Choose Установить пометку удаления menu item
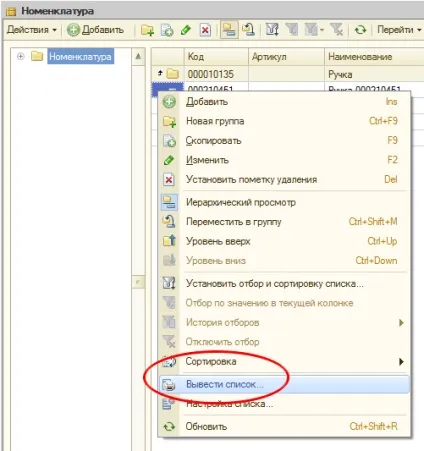 [284, 179]
